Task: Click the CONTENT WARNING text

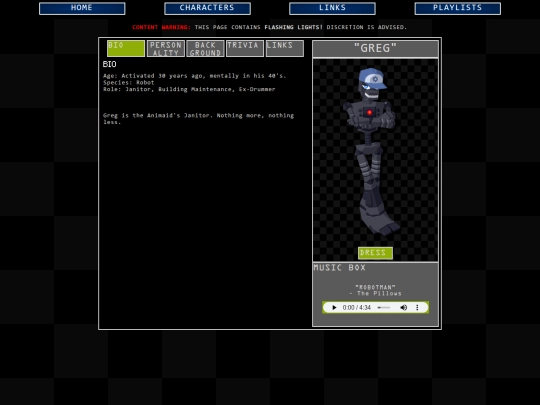Action: coord(161,27)
